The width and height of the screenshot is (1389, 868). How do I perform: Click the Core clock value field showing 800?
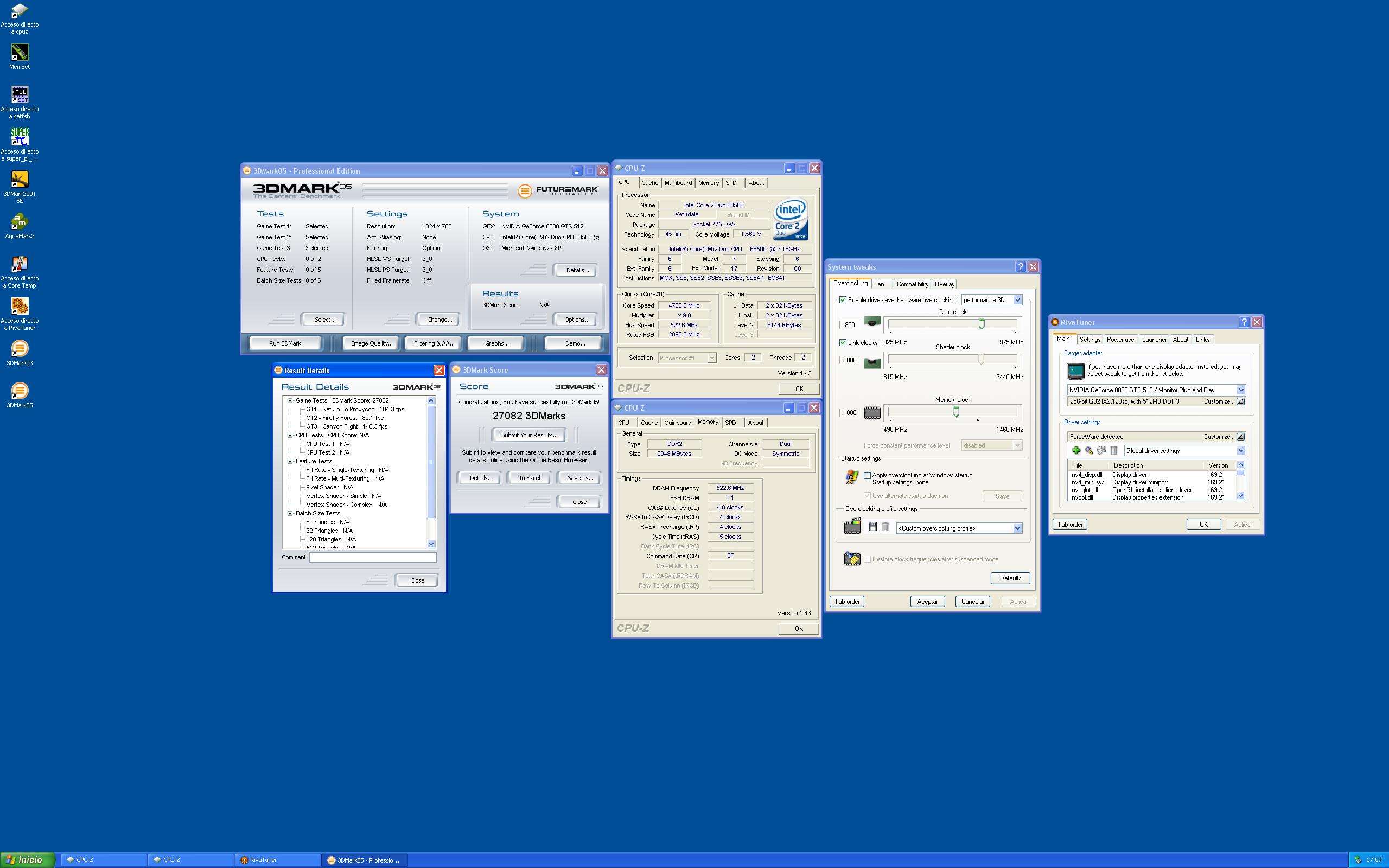[850, 325]
